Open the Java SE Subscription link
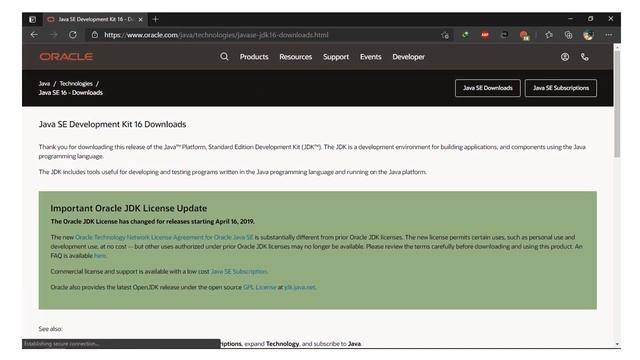Viewport: 640px width, 360px height. coord(239,271)
